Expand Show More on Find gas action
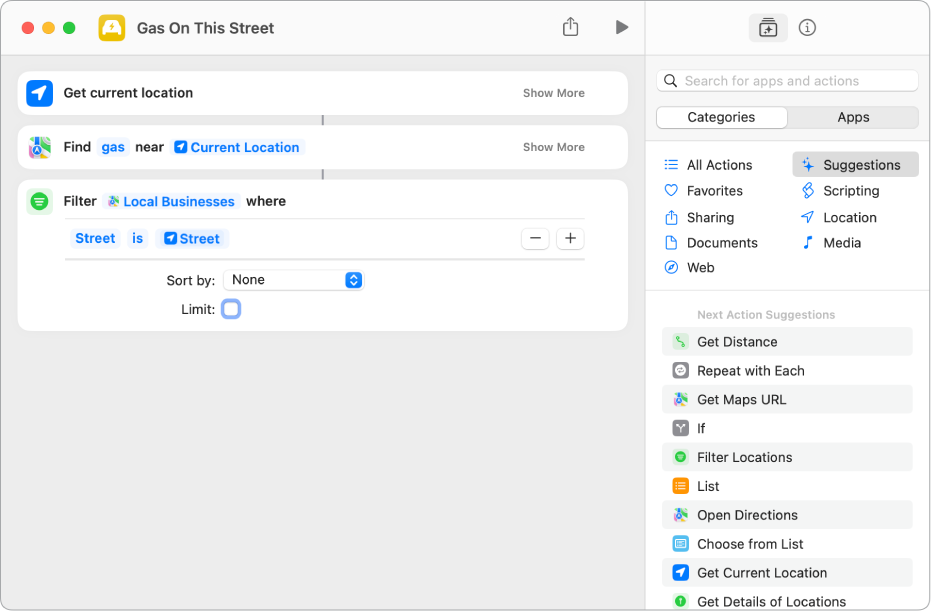The height and width of the screenshot is (612, 932). (x=553, y=147)
